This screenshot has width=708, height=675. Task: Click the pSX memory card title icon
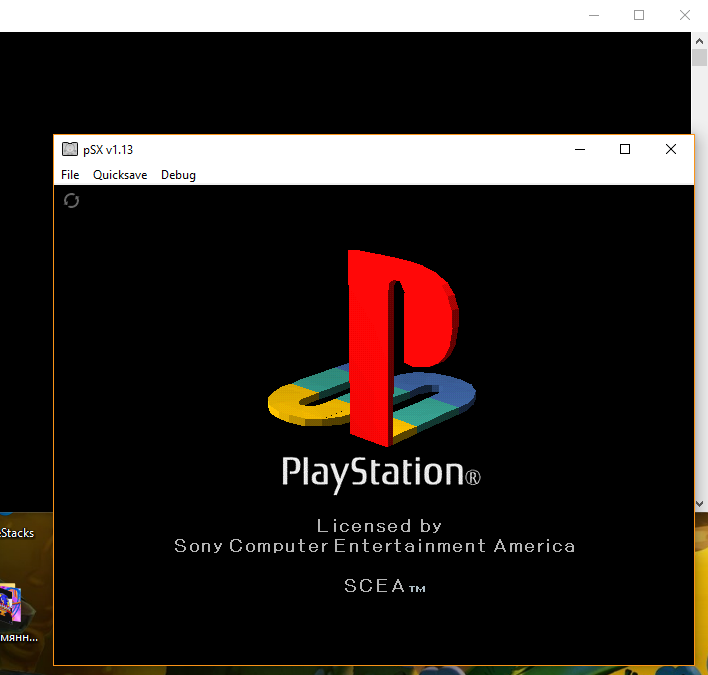(x=70, y=149)
